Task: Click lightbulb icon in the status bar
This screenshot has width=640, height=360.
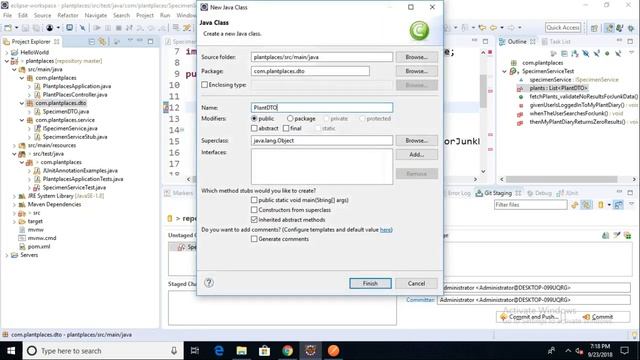Action: point(635,335)
